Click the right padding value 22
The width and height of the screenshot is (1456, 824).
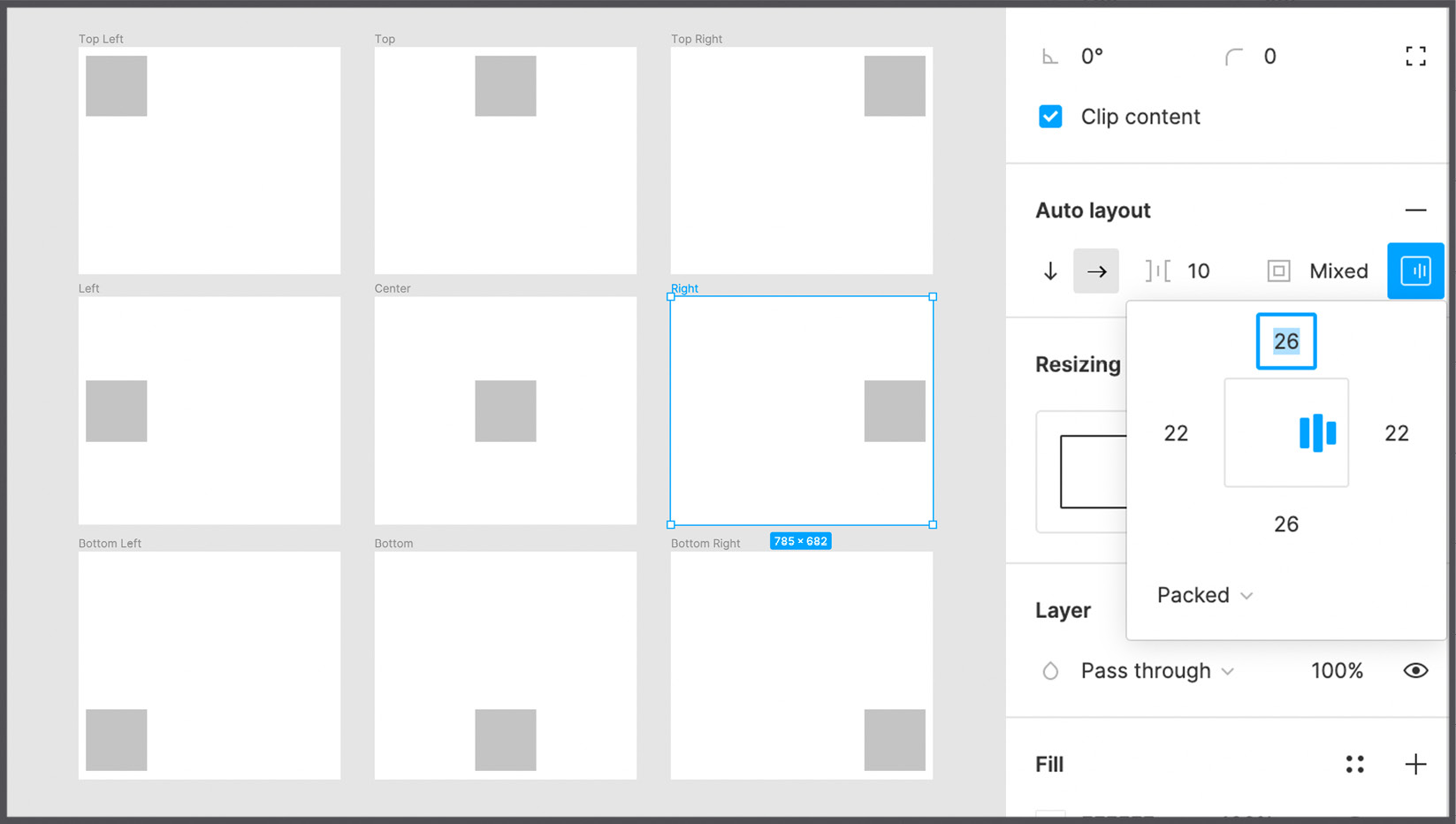1396,433
